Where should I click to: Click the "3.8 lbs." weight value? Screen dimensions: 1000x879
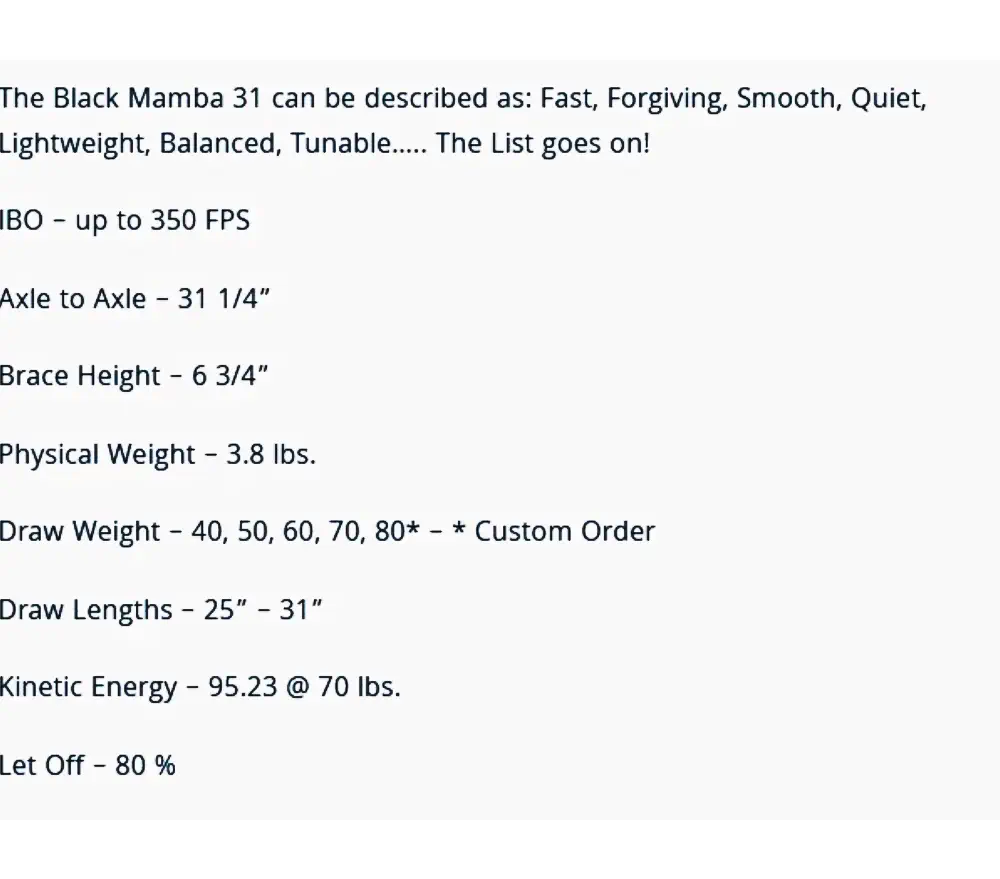click(x=271, y=454)
